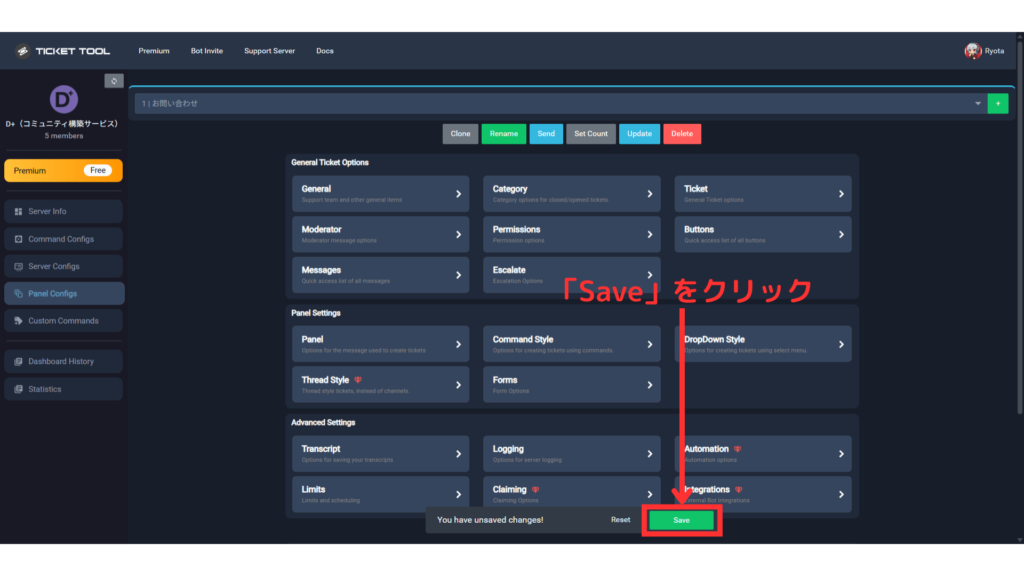Click the red Delete button
The width and height of the screenshot is (1024, 576).
point(682,134)
